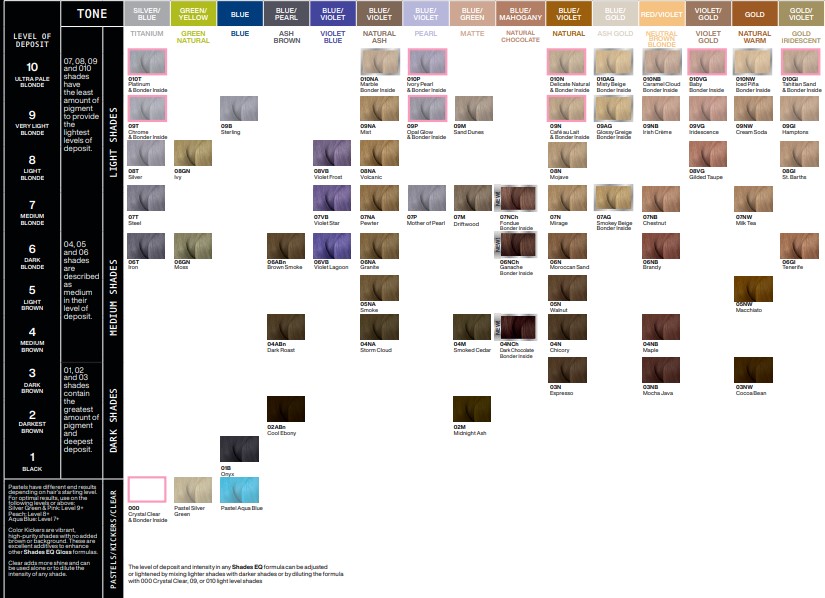Screen dimensions: 825x598
Task: Choose the 08GN Ivy swatch
Action: point(193,153)
